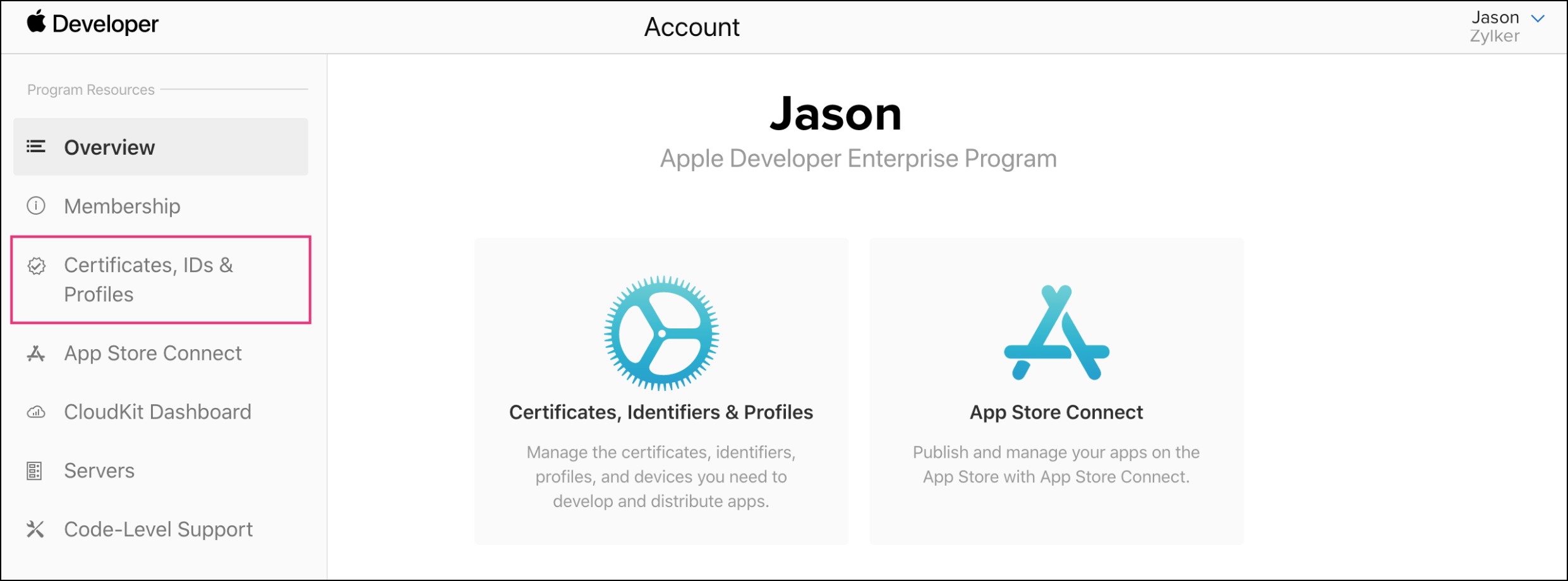The height and width of the screenshot is (581, 1568).
Task: Click the Account page heading
Action: 692,27
